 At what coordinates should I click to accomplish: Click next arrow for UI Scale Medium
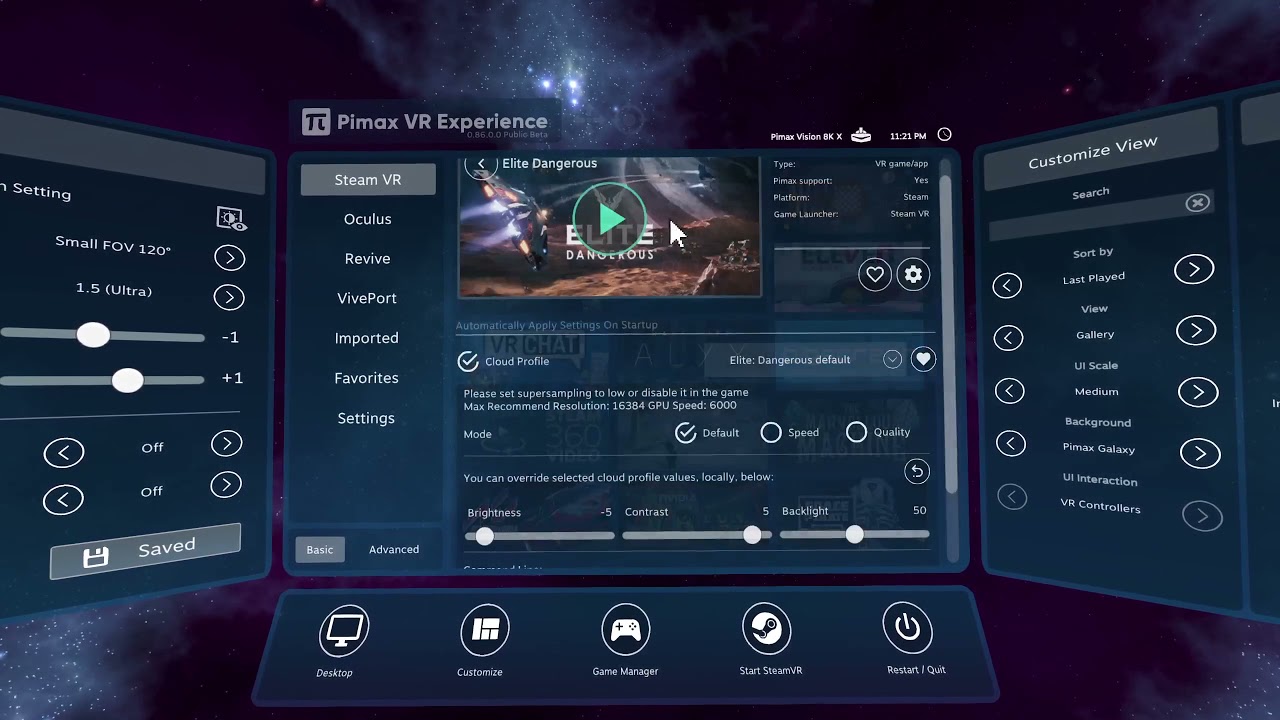1198,392
